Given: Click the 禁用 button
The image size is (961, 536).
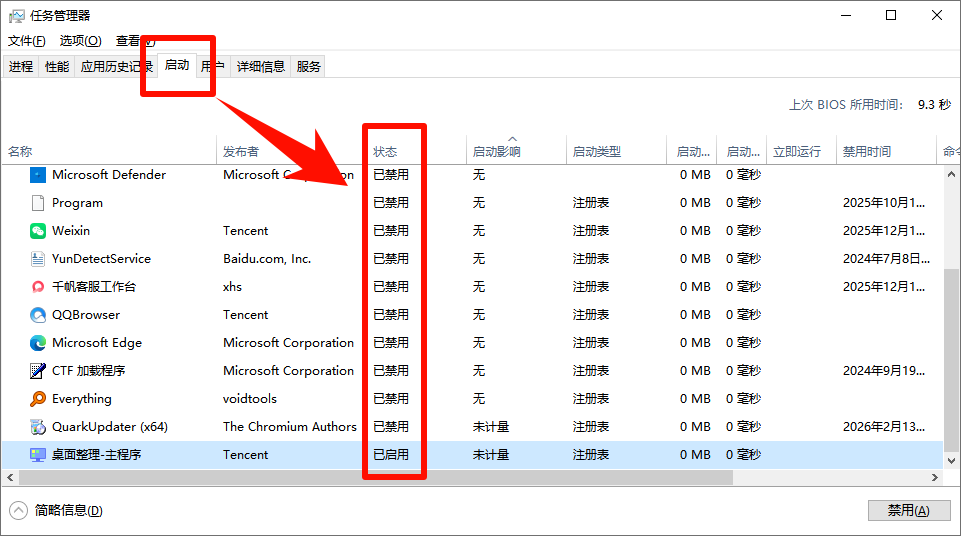Looking at the screenshot, I should coord(908,511).
